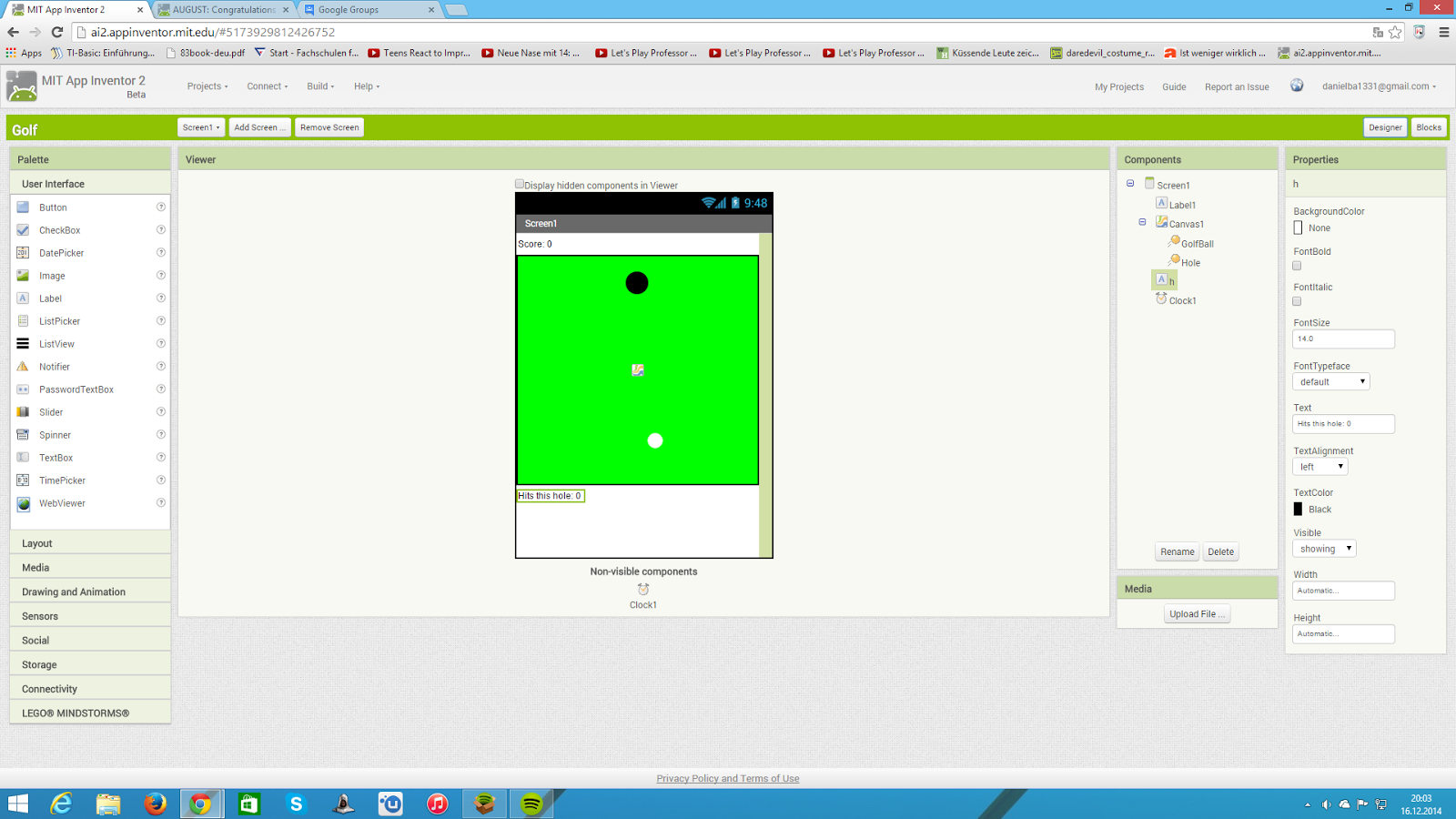Open the TextAlignment dropdown
Screen dimensions: 1456x819
pyautogui.click(x=1319, y=466)
